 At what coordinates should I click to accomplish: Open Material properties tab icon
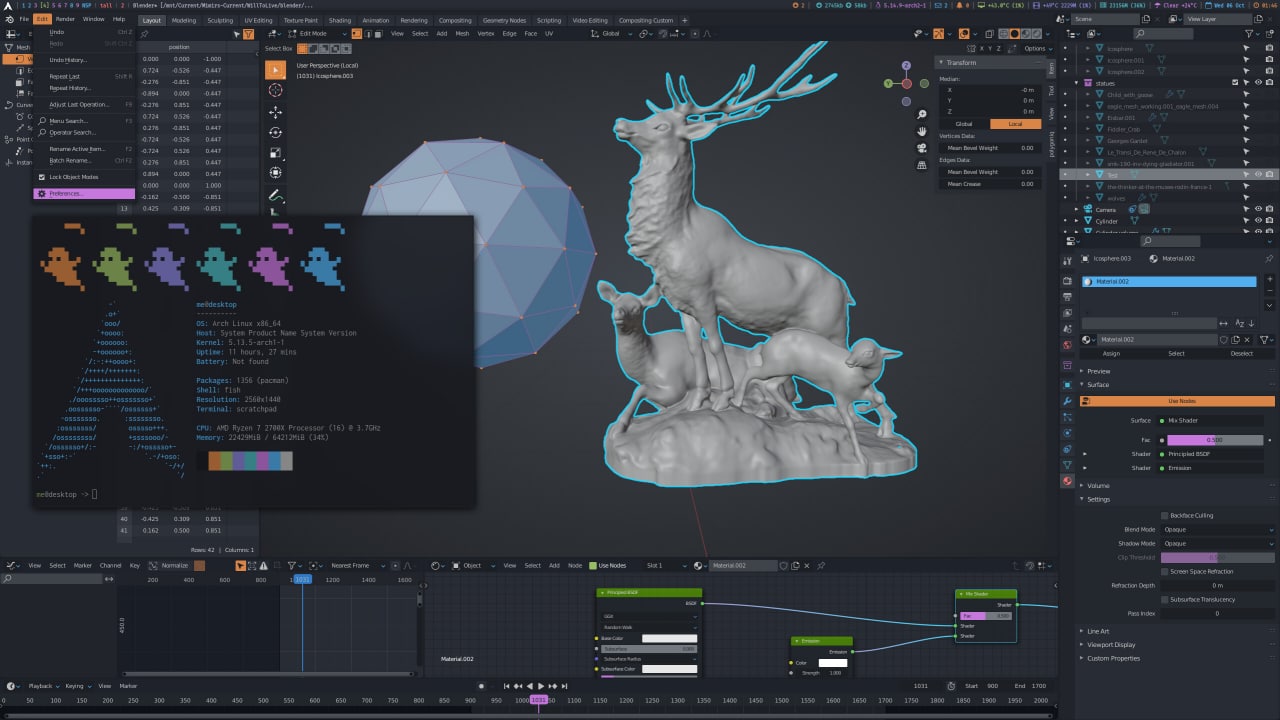[x=1067, y=481]
